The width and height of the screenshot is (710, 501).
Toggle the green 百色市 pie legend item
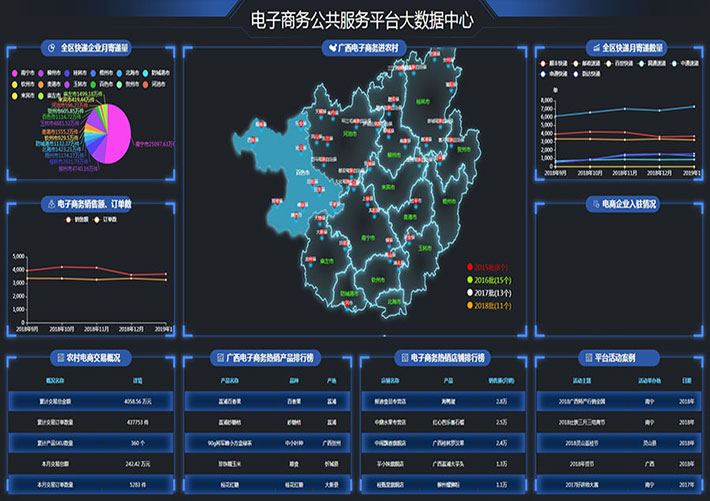coord(101,85)
